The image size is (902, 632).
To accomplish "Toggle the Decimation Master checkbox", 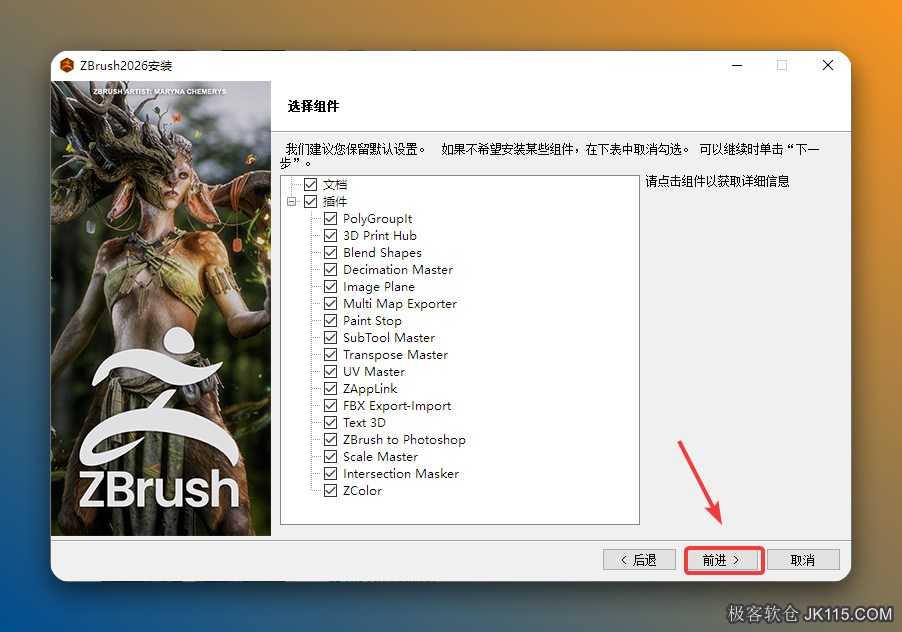I will (x=330, y=269).
